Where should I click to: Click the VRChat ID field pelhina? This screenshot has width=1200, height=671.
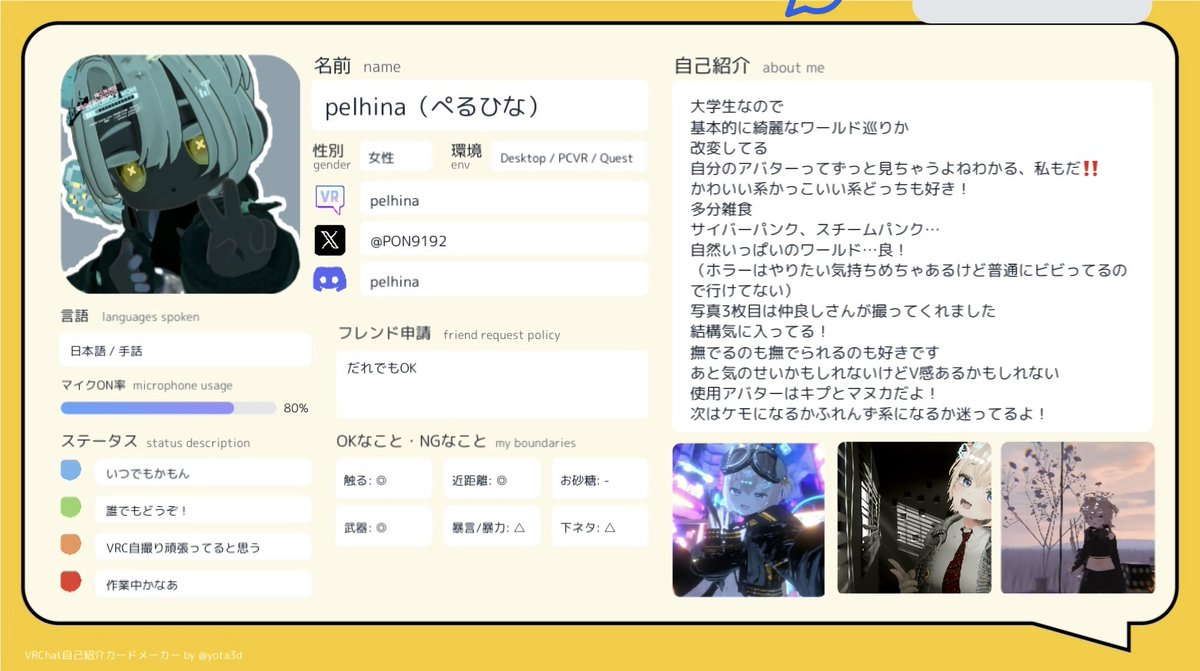pyautogui.click(x=504, y=199)
